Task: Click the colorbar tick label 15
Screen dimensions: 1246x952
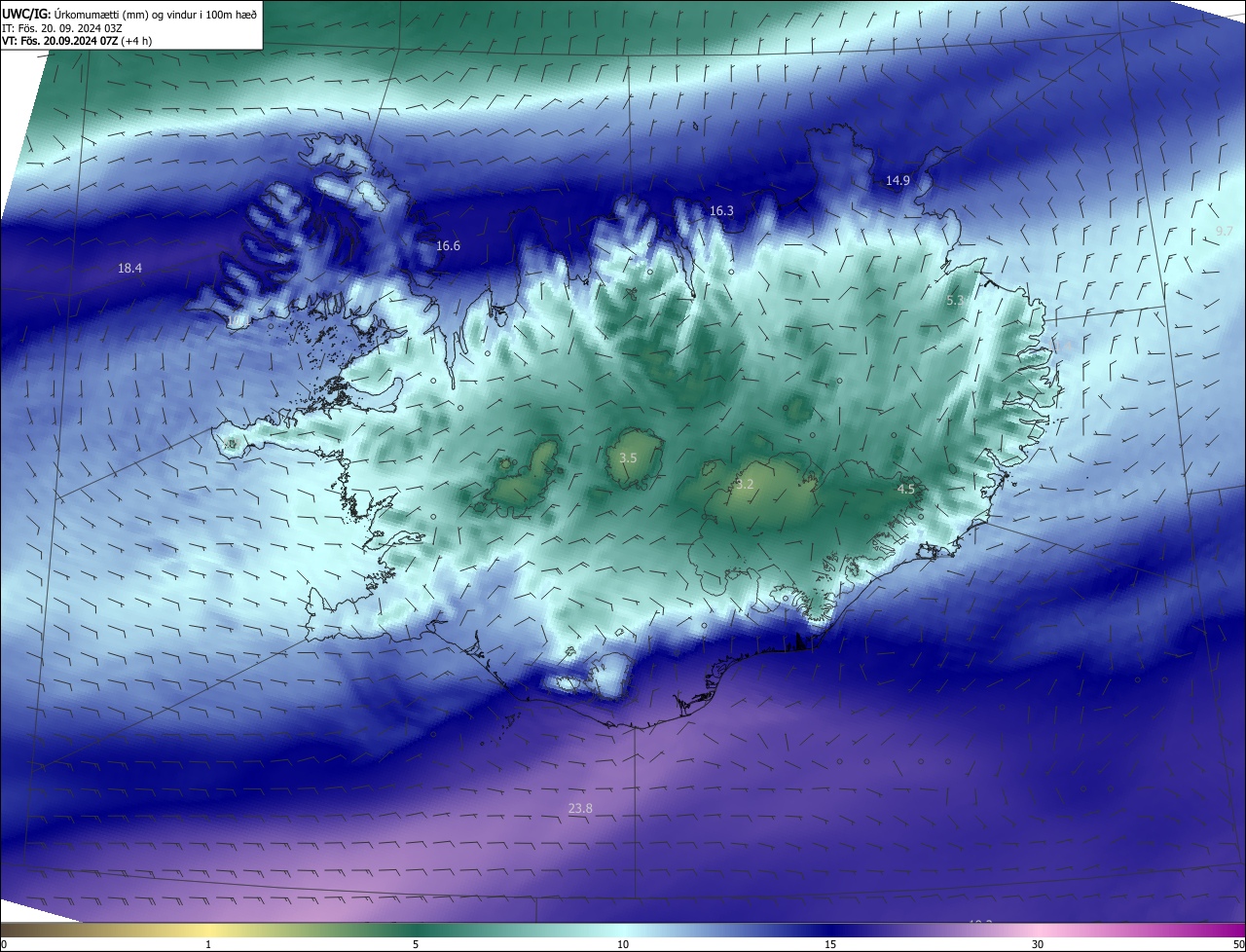Action: pyautogui.click(x=830, y=944)
